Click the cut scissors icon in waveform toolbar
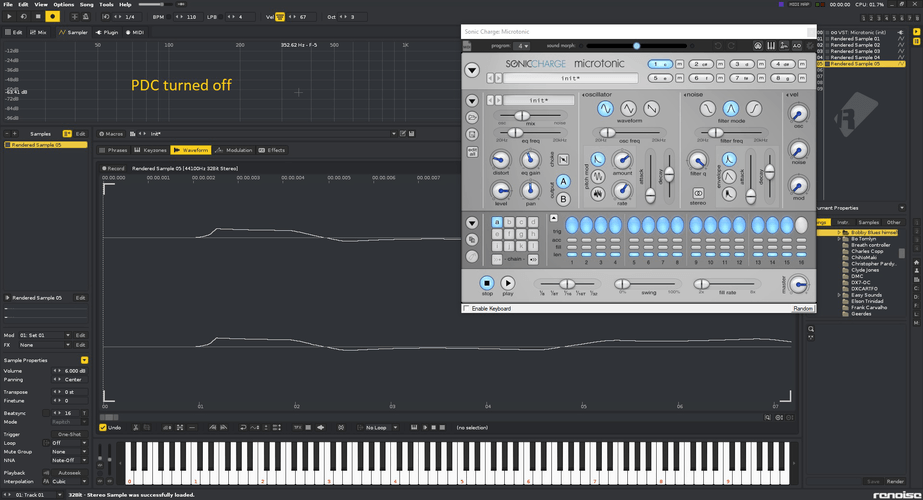The width and height of the screenshot is (923, 500). click(135, 428)
